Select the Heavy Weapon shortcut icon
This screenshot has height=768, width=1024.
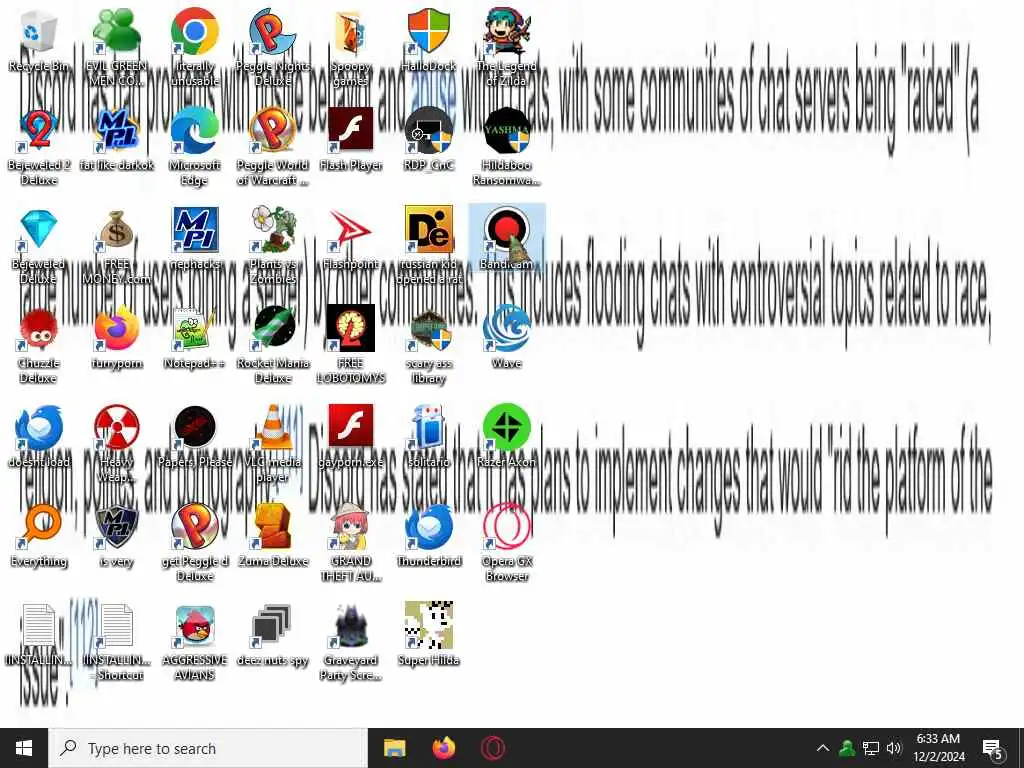tap(116, 428)
